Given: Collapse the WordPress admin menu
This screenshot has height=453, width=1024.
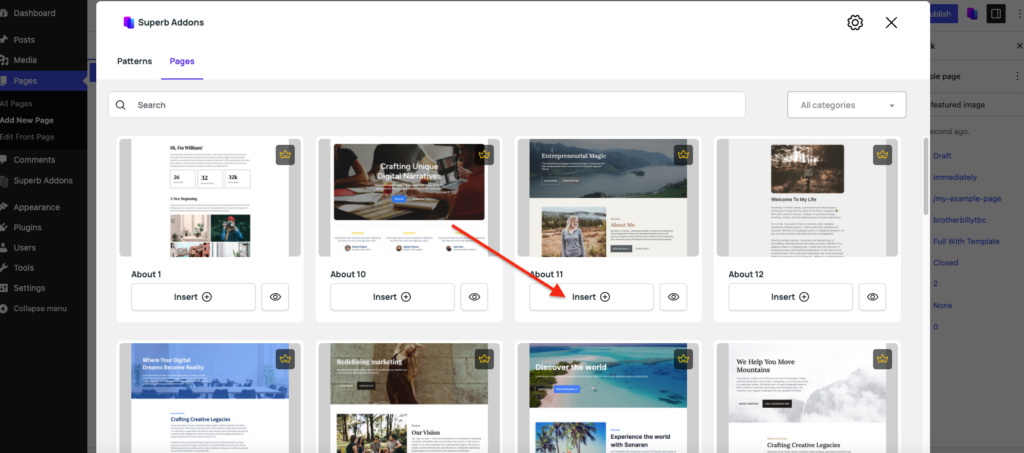Looking at the screenshot, I should (40, 309).
